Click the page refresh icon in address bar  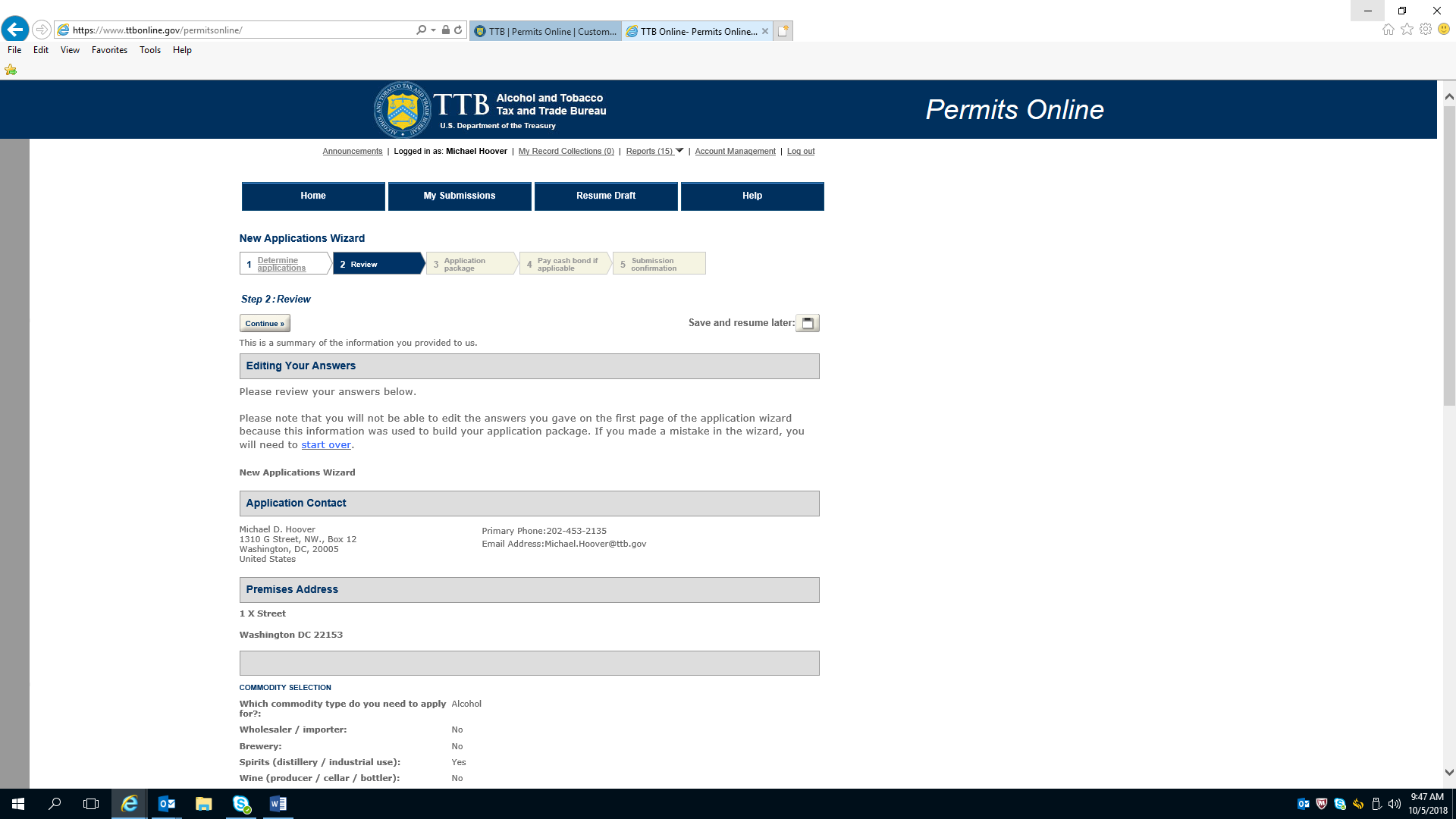[458, 30]
